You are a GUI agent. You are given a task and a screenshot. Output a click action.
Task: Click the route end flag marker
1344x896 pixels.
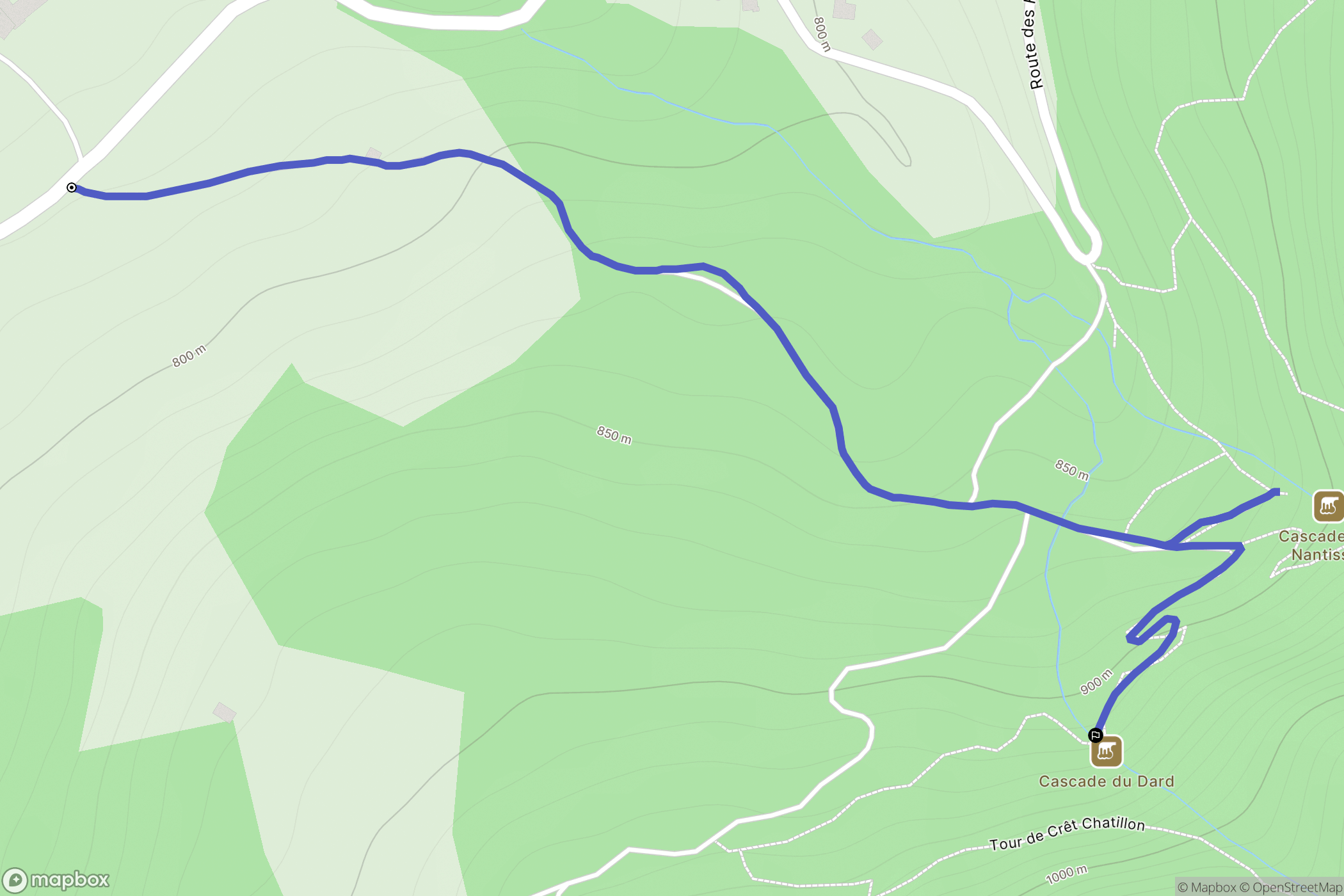click(x=1095, y=735)
